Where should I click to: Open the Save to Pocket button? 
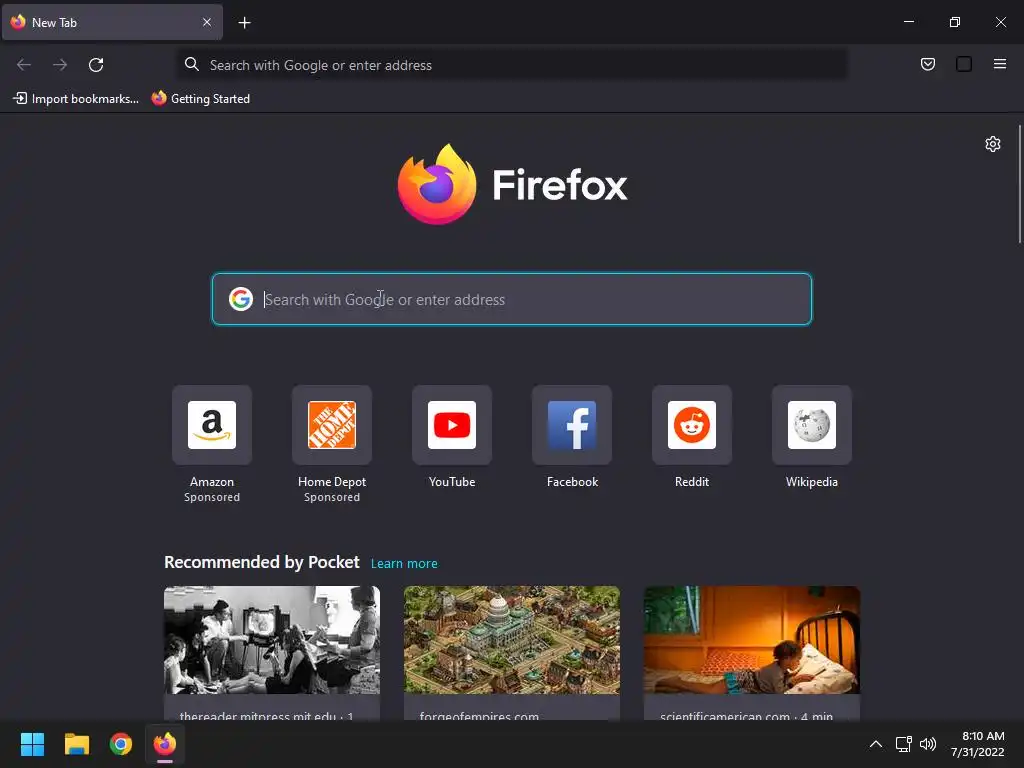coord(927,64)
